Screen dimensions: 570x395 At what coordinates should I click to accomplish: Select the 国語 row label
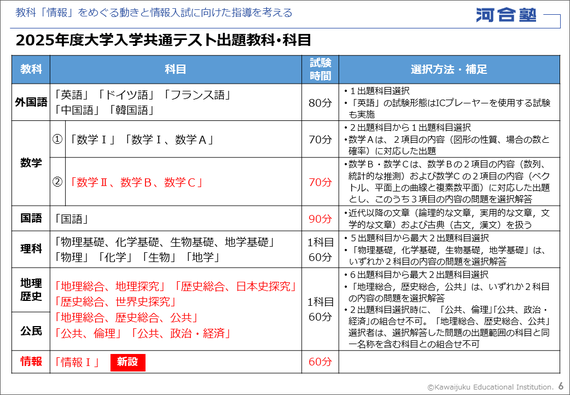[31, 218]
